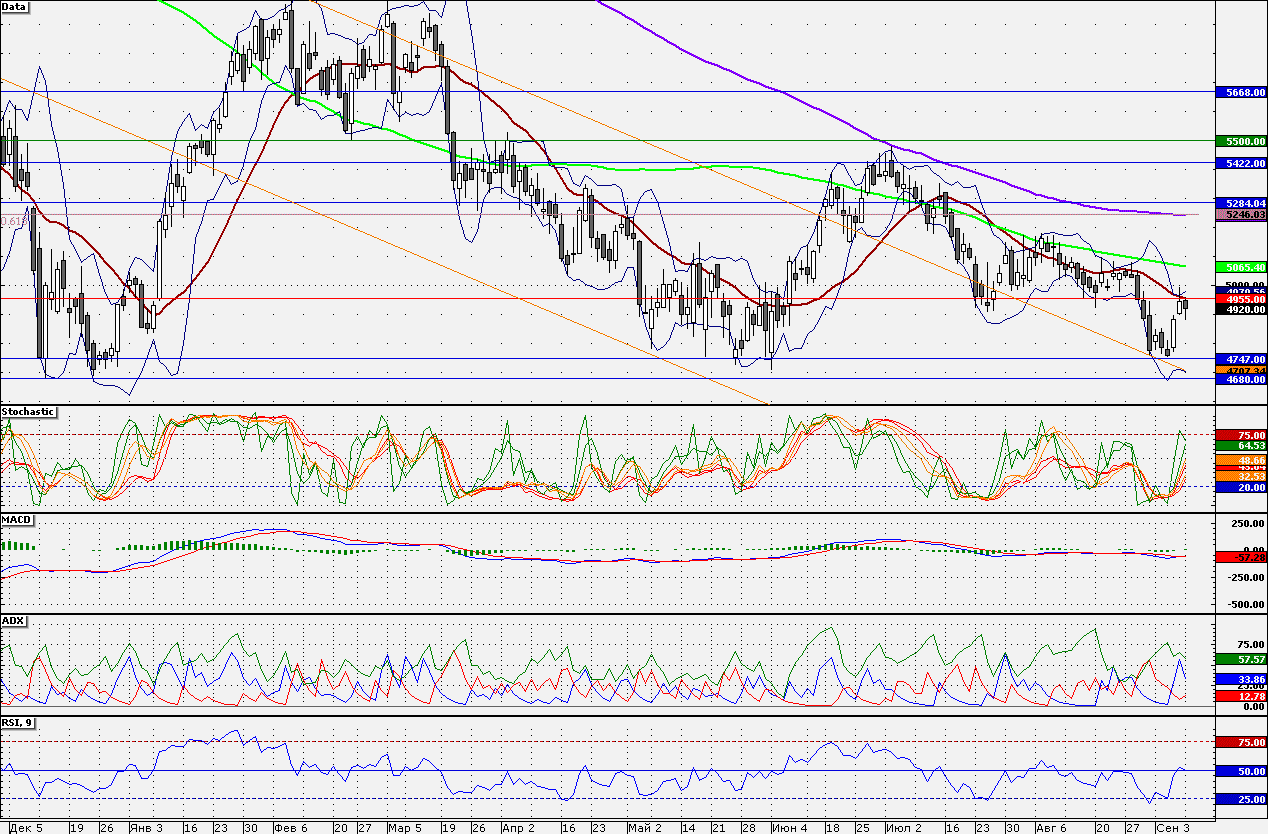1268x834 pixels.
Task: Click the ADX indicator label
Action: (x=13, y=621)
